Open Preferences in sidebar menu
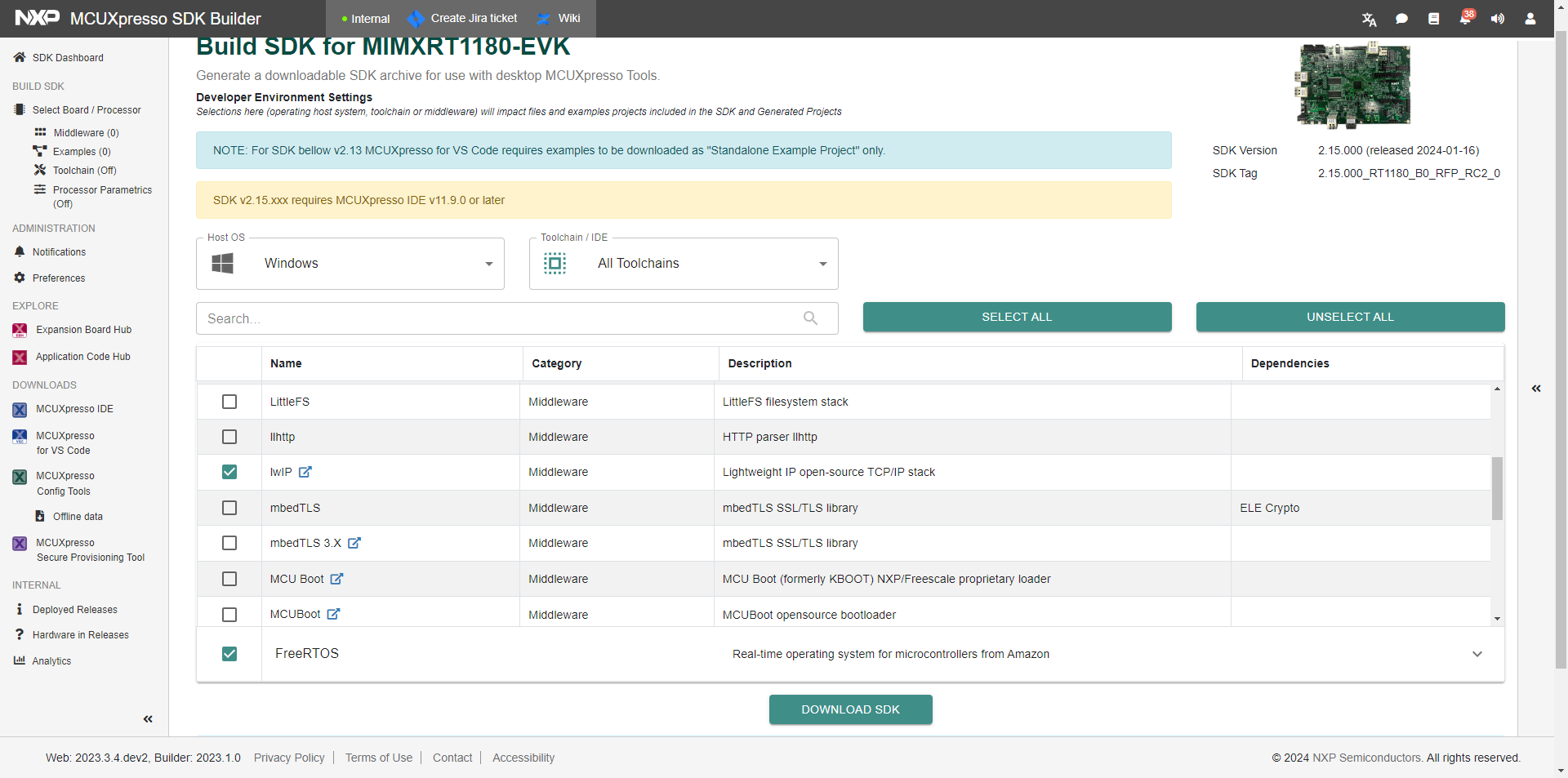 [x=59, y=278]
